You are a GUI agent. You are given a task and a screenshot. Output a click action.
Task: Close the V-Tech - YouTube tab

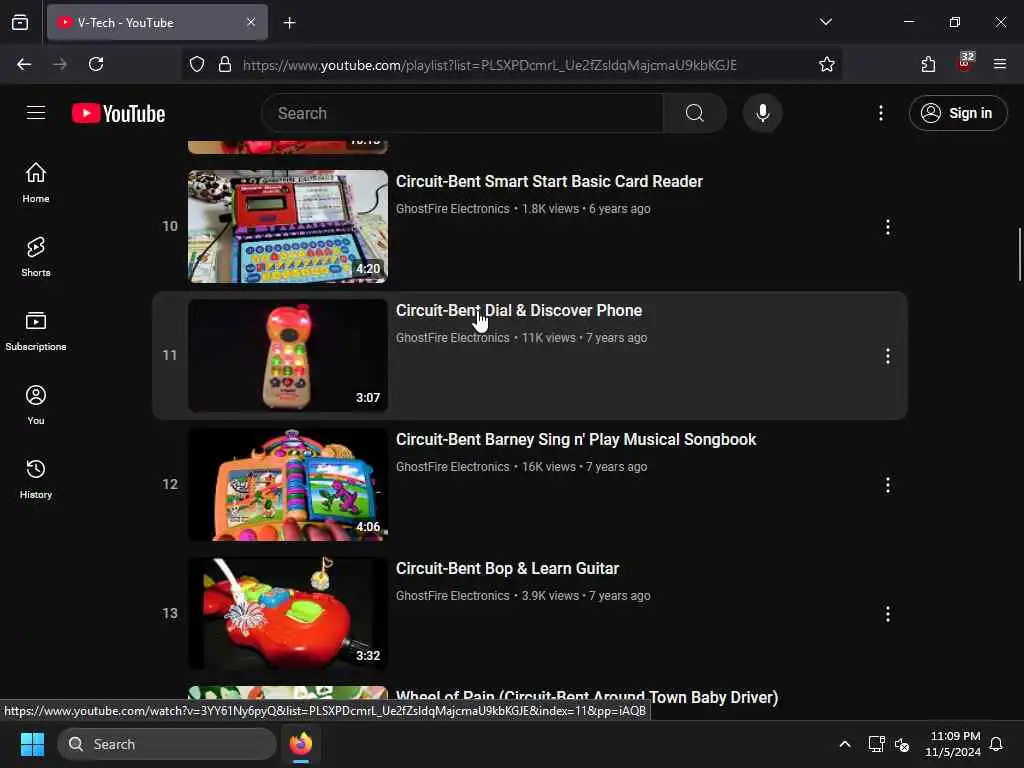pos(251,22)
